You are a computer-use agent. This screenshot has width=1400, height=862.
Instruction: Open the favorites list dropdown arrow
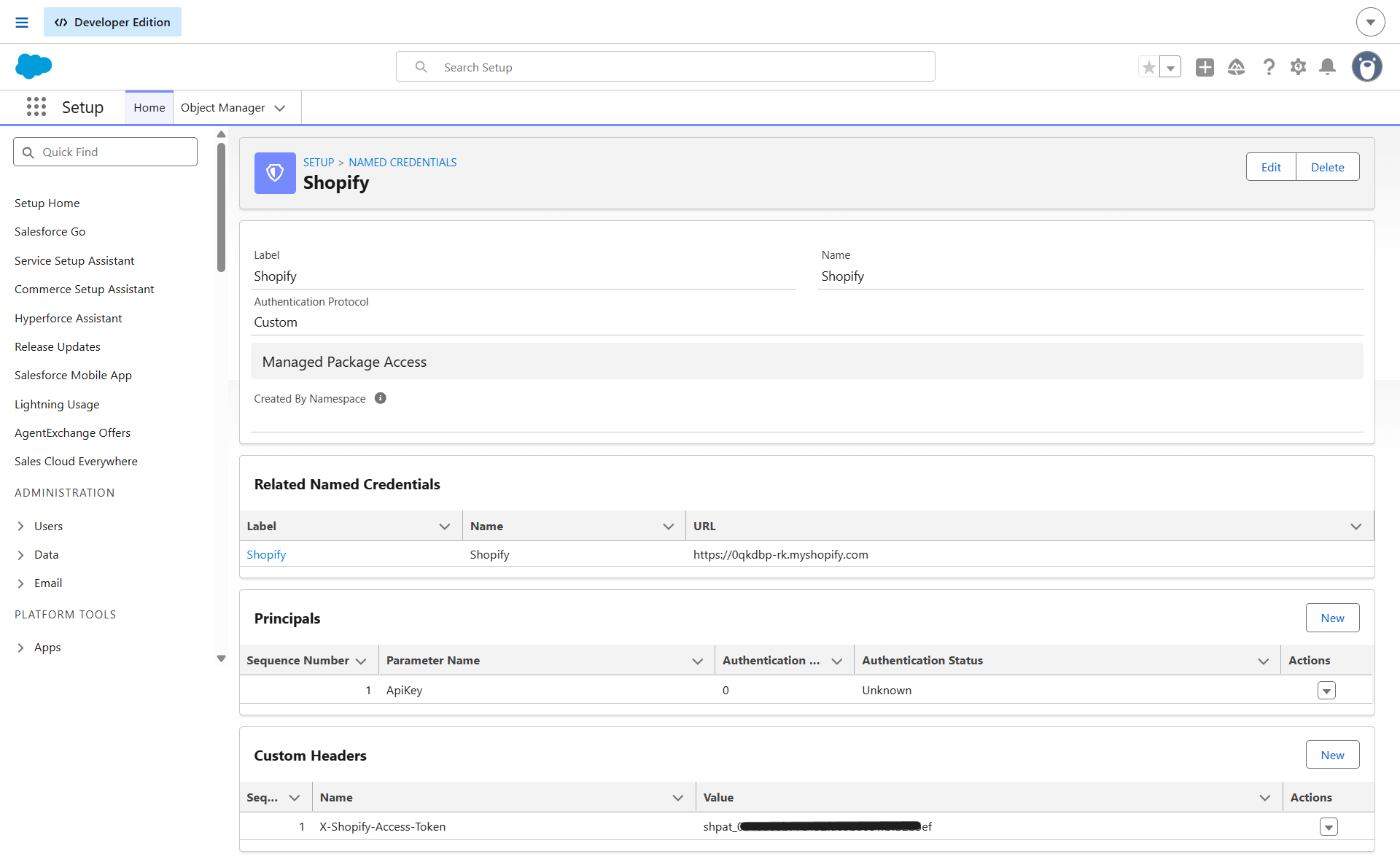(1170, 67)
